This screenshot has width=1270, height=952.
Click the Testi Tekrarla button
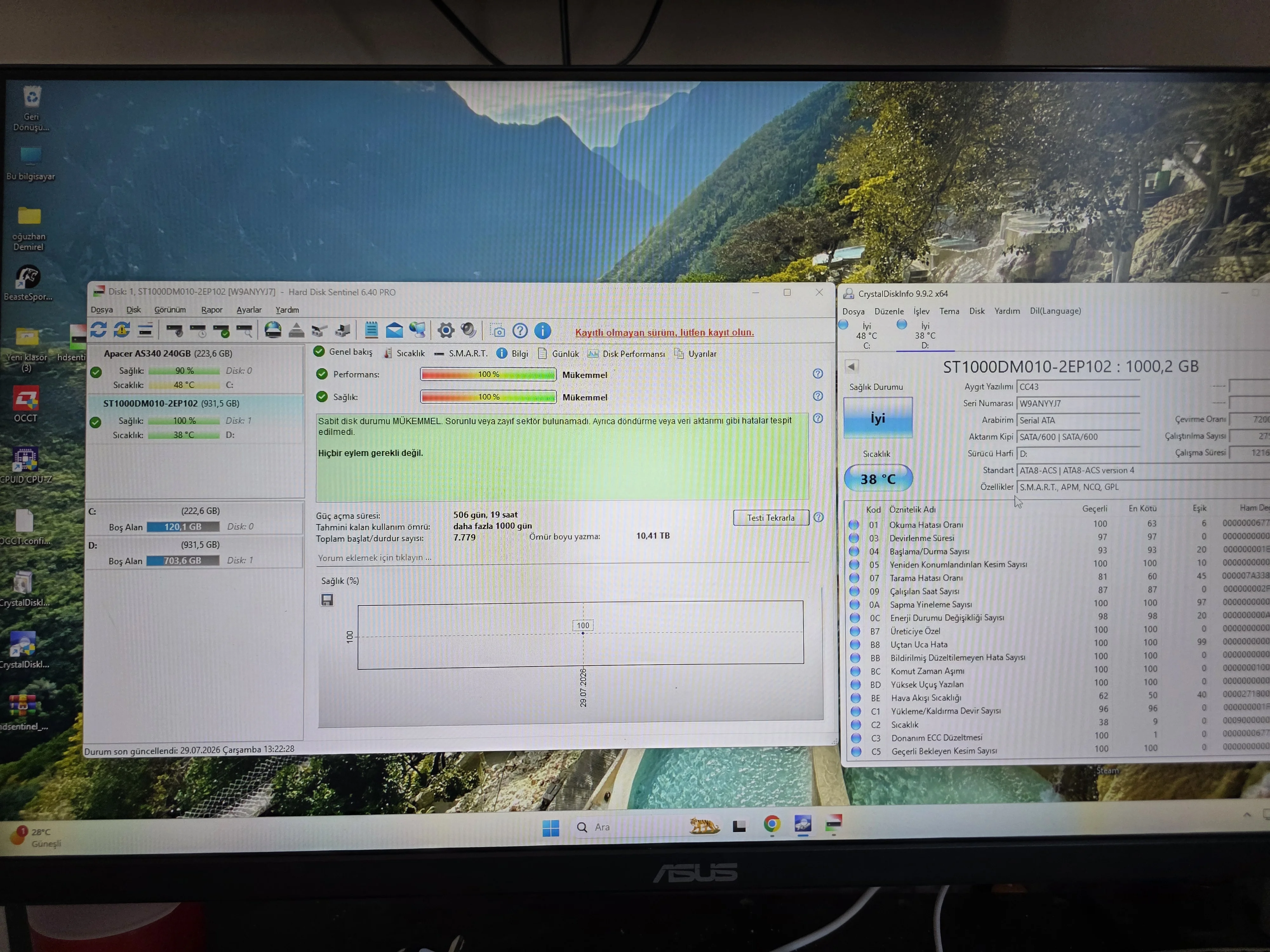tap(771, 518)
